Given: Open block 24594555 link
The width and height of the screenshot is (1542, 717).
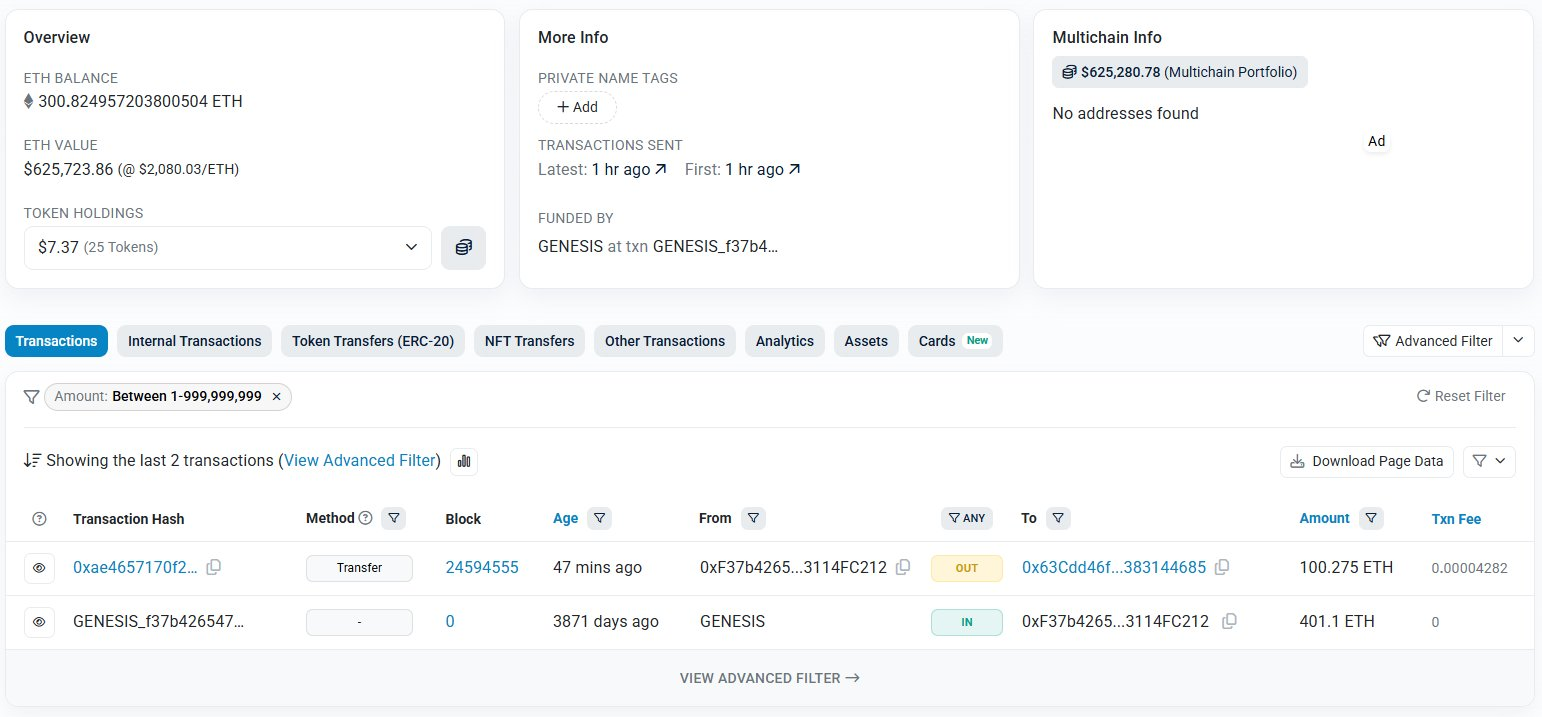Looking at the screenshot, I should tap(481, 567).
